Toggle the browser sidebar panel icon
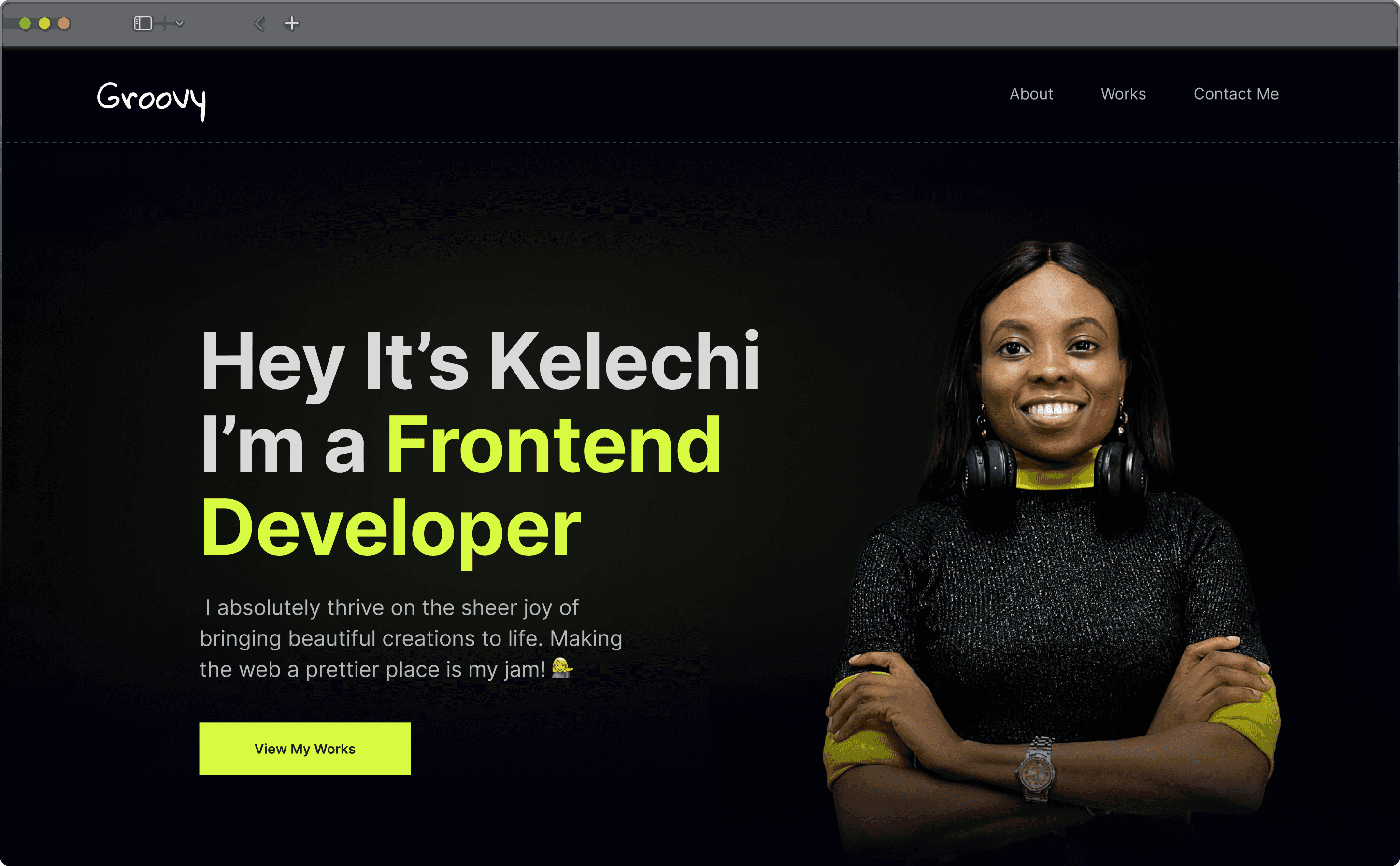The width and height of the screenshot is (1400, 866). coord(143,24)
